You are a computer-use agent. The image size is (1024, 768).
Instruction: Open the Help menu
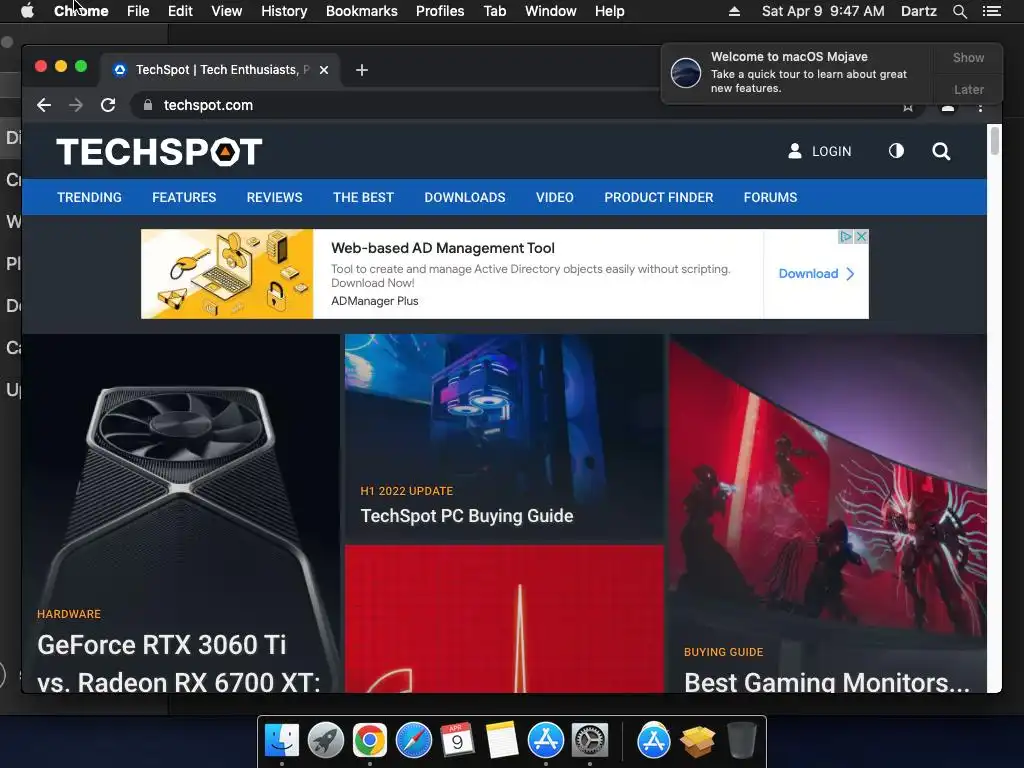pyautogui.click(x=609, y=11)
